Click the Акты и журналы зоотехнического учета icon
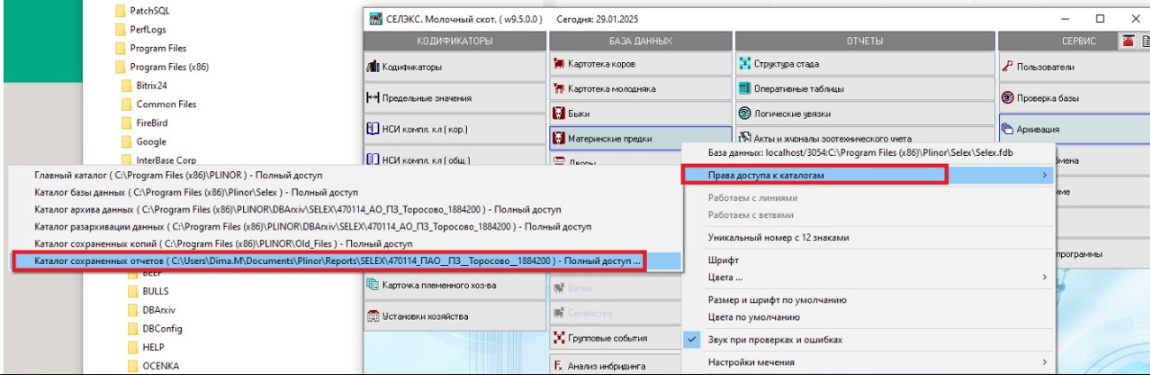The width and height of the screenshot is (1150, 375). (745, 138)
